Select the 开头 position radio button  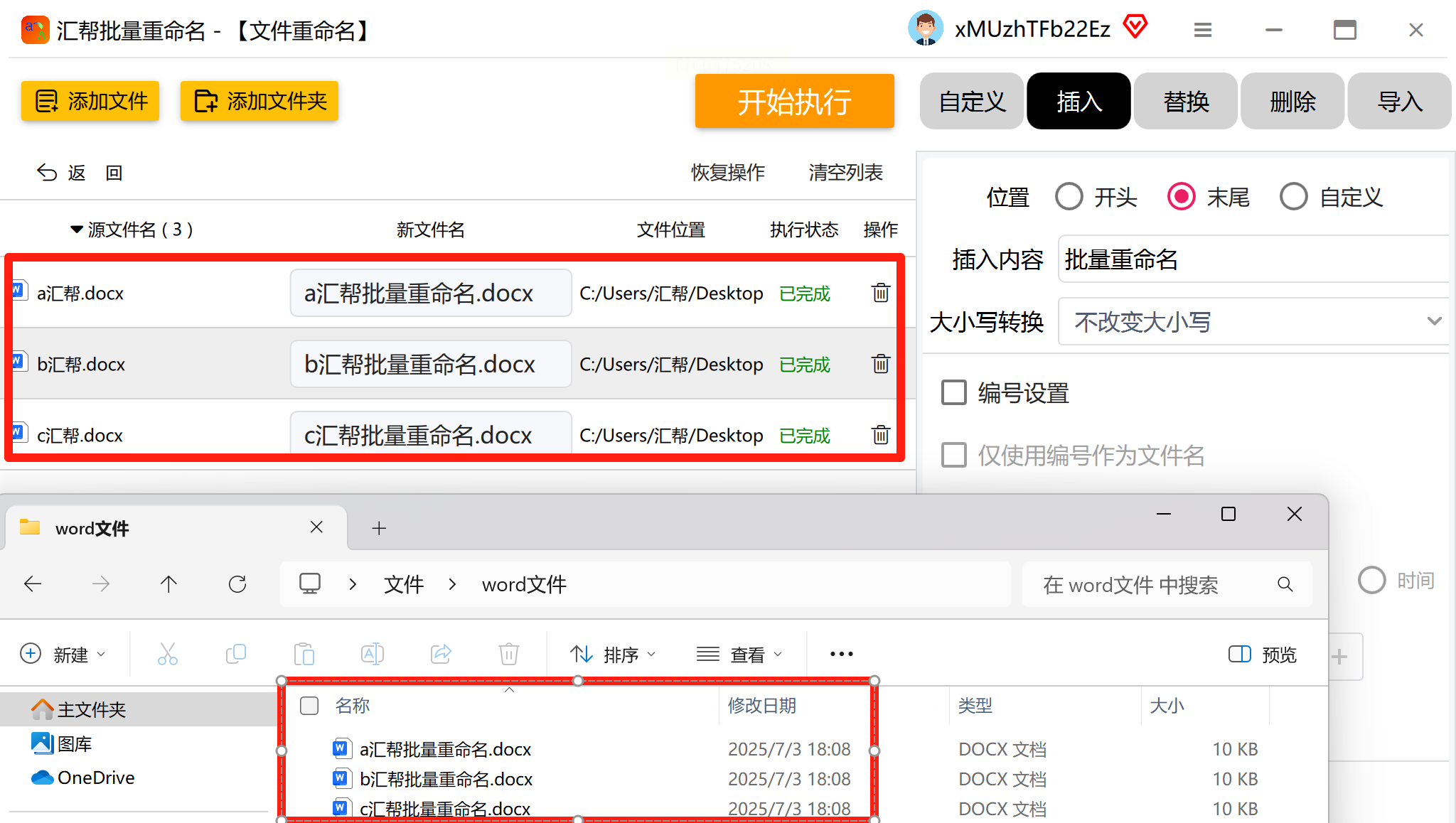point(1069,197)
